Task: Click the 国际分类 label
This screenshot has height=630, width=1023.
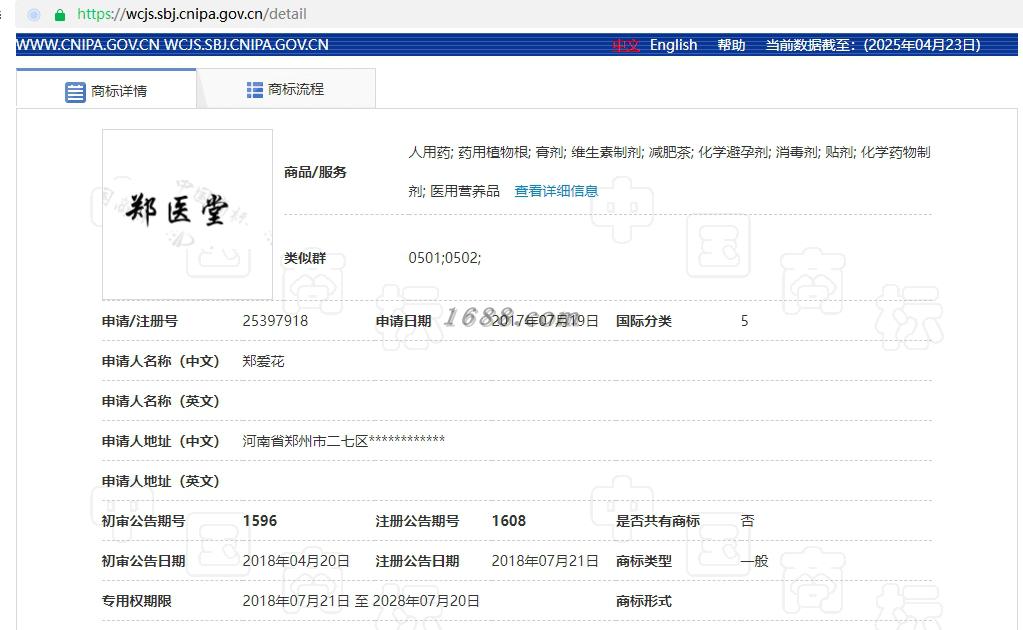Action: [643, 321]
